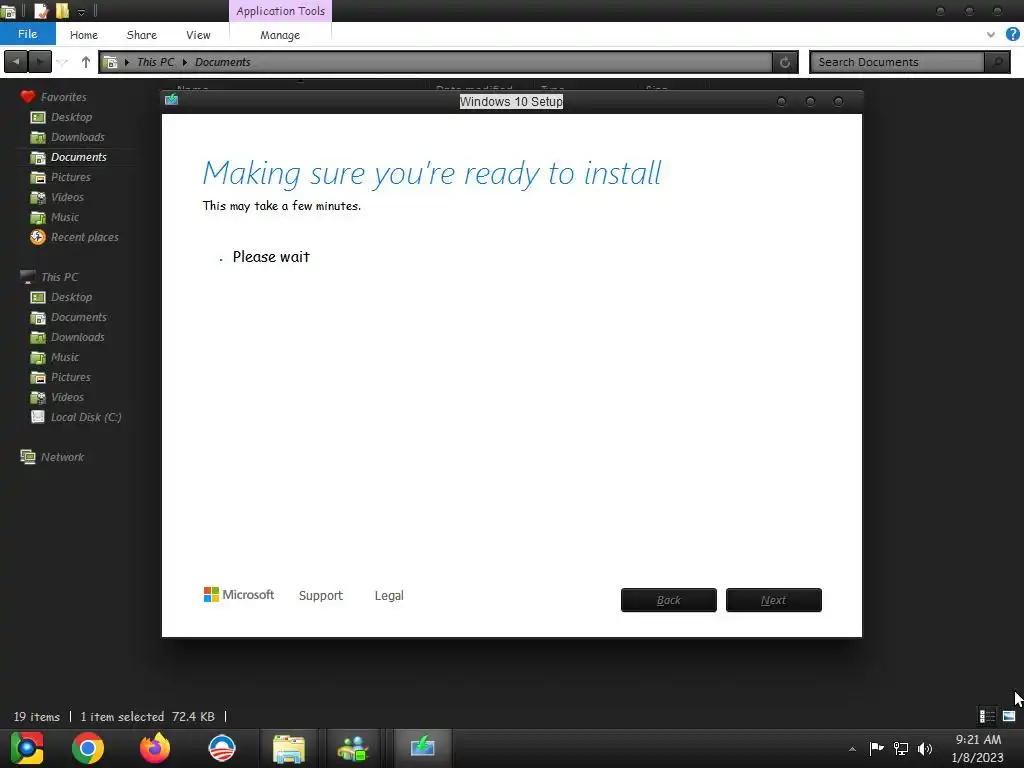The width and height of the screenshot is (1024, 768).
Task: Launch Google Chrome from the taskbar
Action: pyautogui.click(x=88, y=748)
